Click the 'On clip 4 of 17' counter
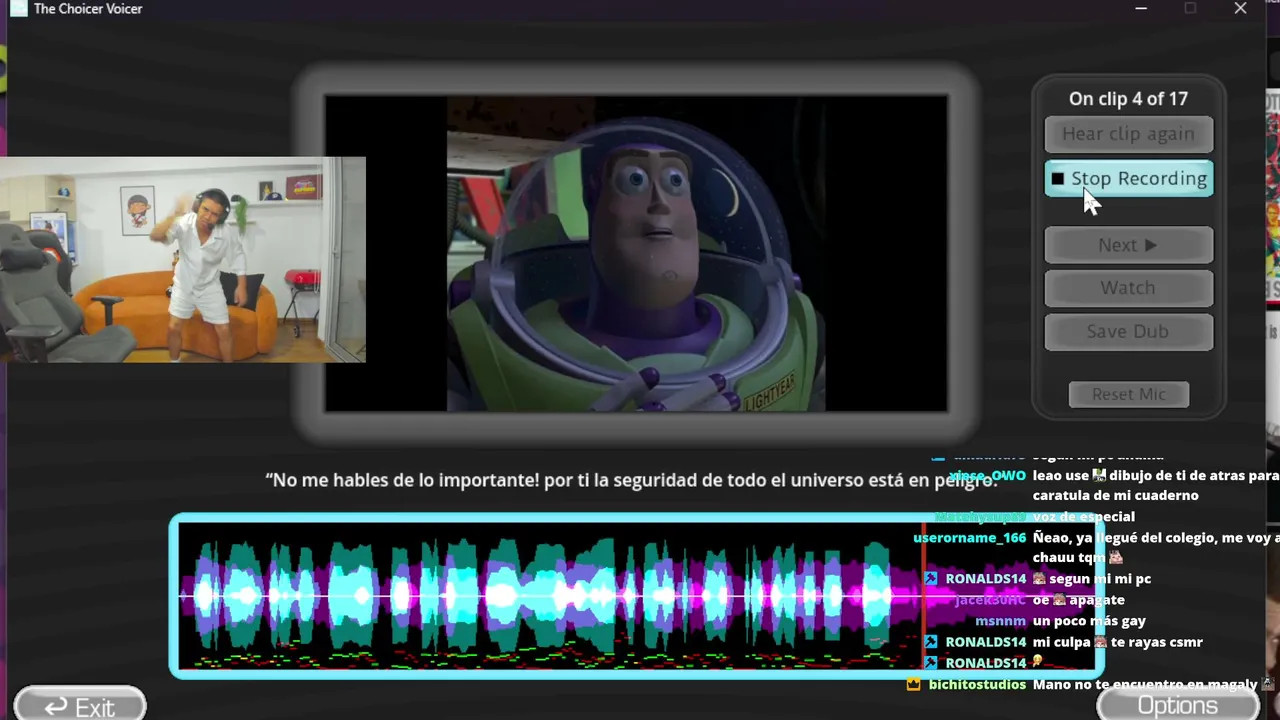Viewport: 1280px width, 720px height. tap(1128, 99)
